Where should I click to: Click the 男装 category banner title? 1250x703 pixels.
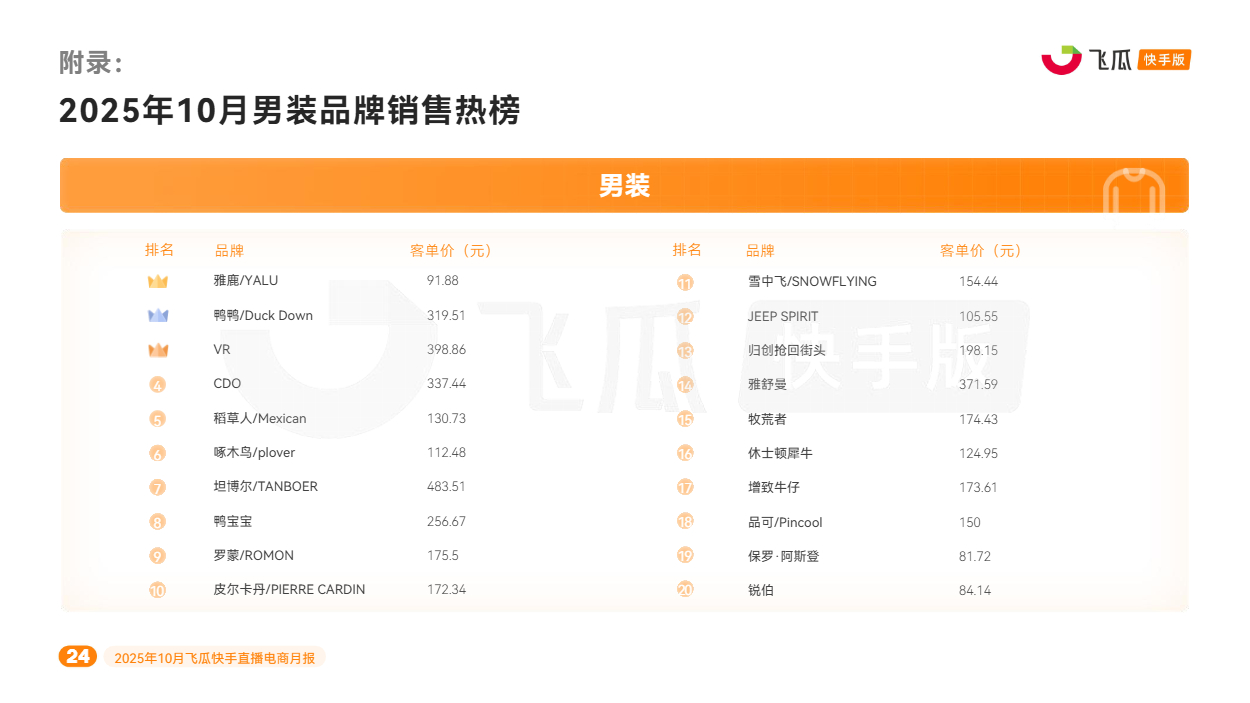coord(624,186)
